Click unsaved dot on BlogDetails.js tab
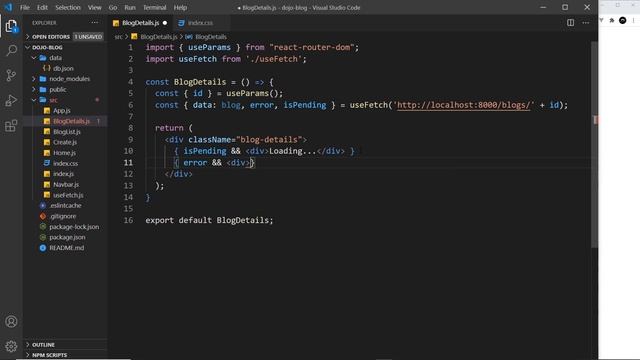The width and height of the screenshot is (640, 360). (x=165, y=23)
